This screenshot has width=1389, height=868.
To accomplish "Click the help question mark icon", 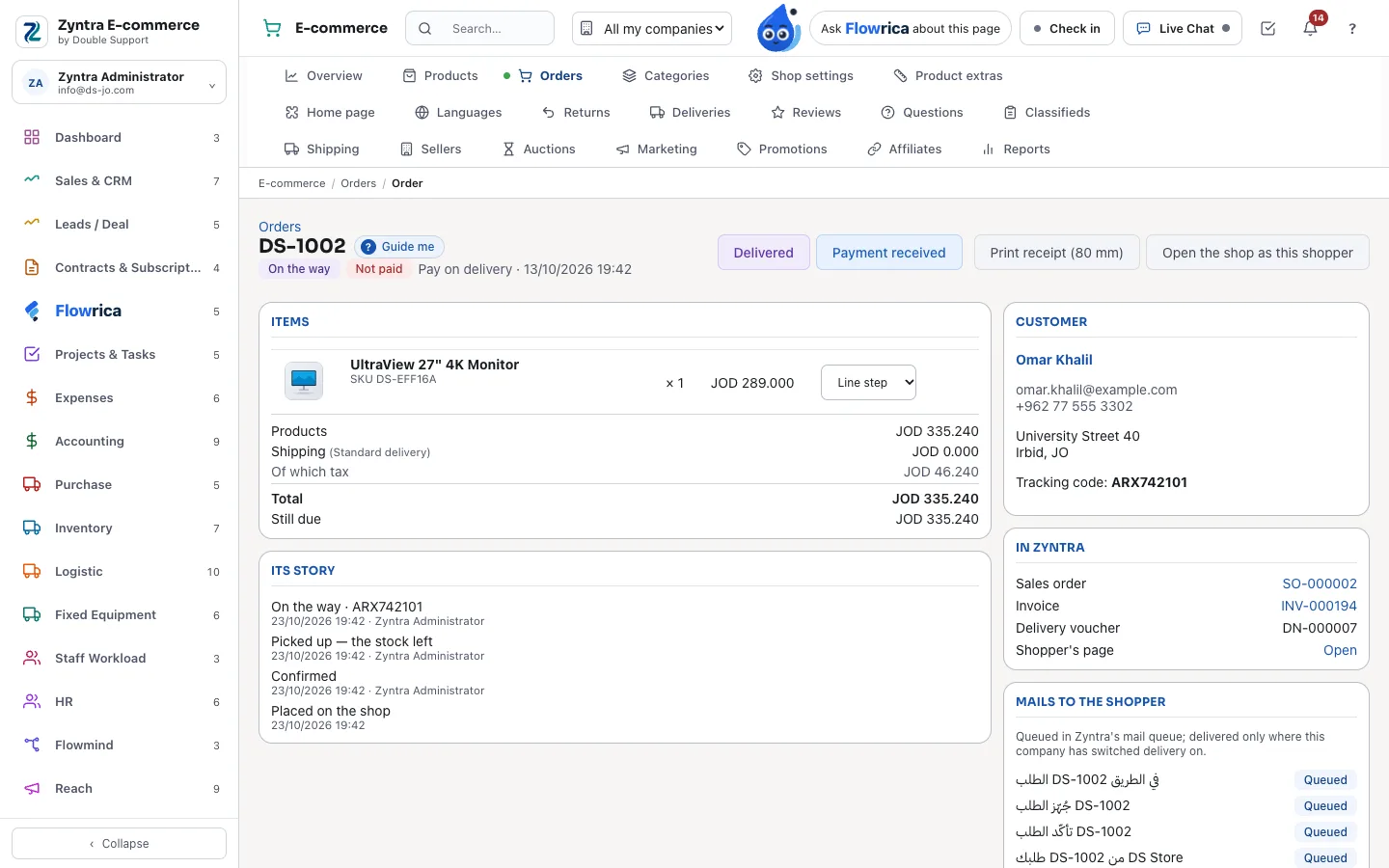I will click(1352, 29).
